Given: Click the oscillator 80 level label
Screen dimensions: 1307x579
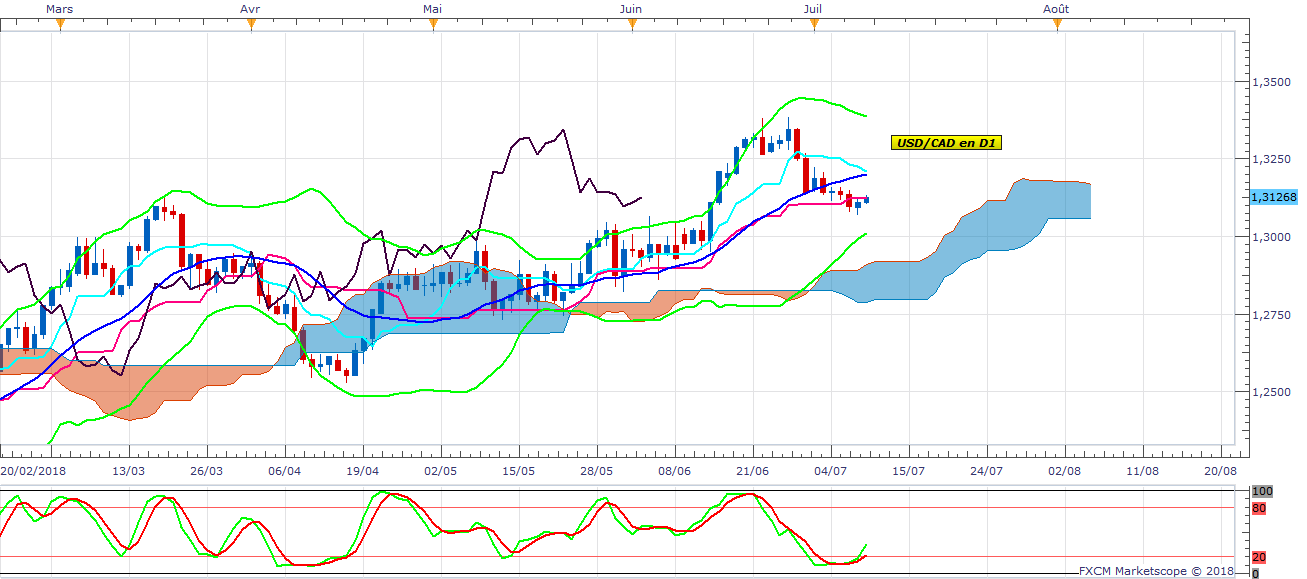Looking at the screenshot, I should point(1259,508).
